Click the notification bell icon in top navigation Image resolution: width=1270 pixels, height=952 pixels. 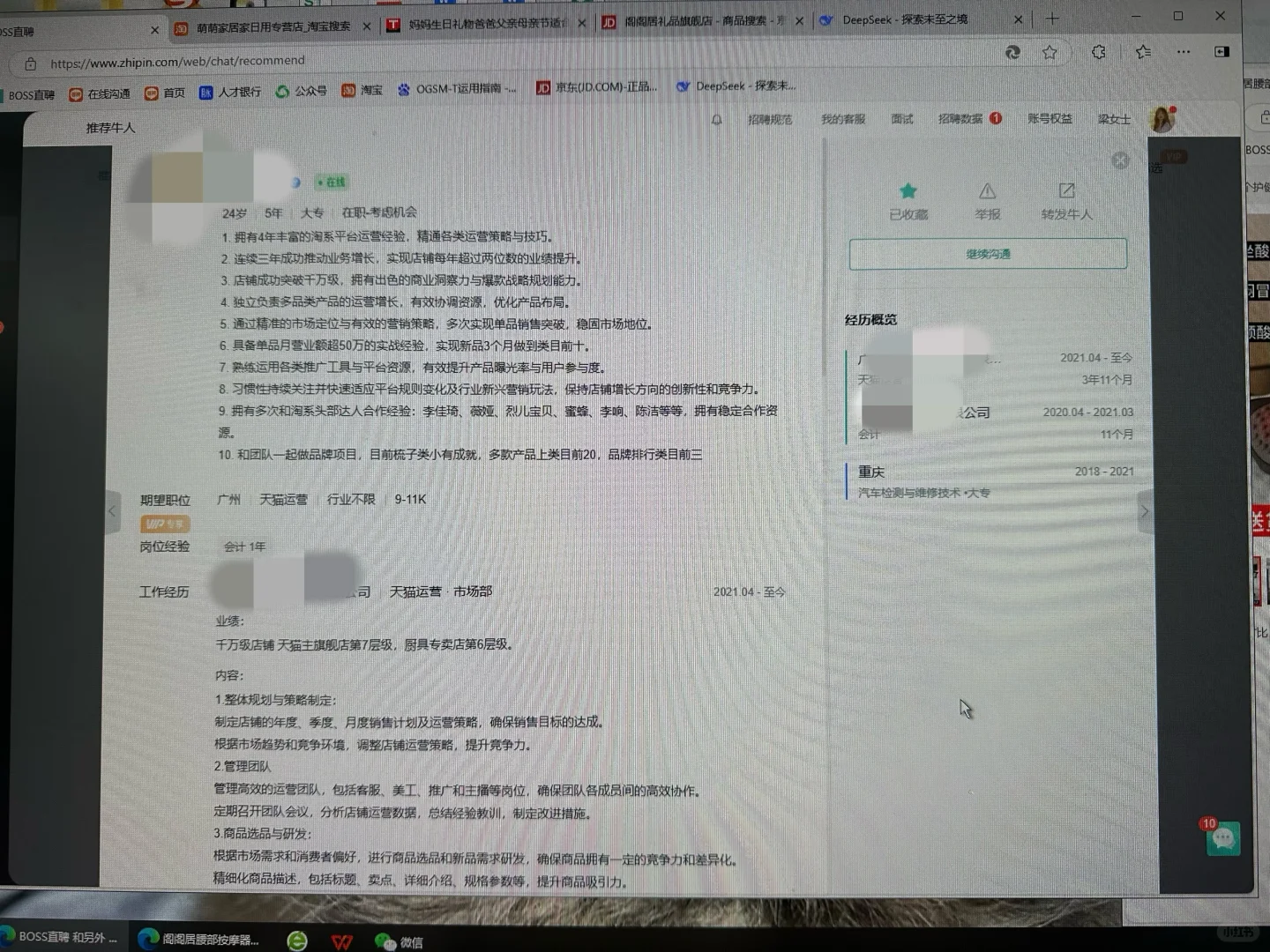click(716, 119)
